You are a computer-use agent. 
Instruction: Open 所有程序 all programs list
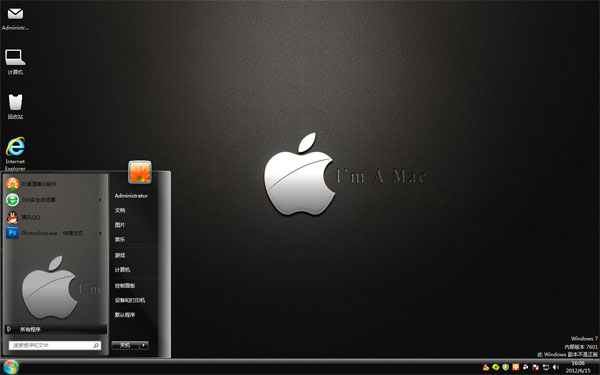tap(55, 329)
